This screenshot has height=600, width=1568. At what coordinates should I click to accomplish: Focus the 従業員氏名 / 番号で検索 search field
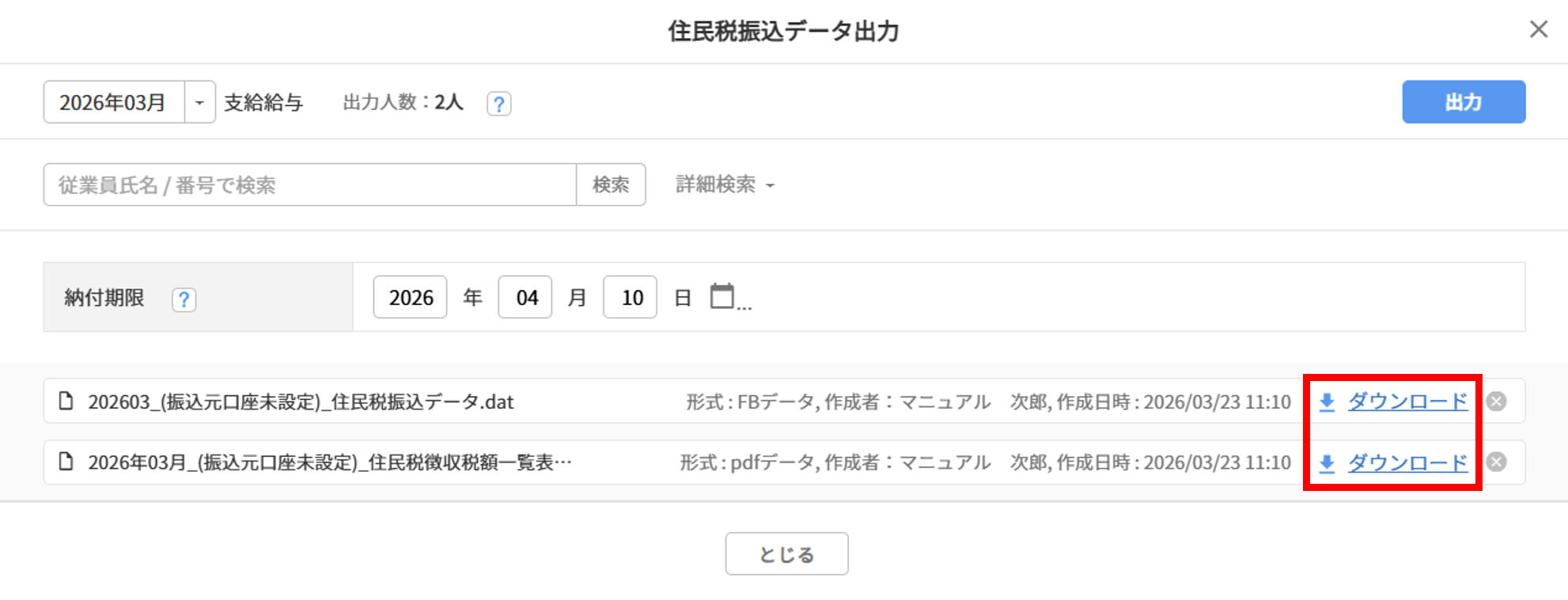309,185
